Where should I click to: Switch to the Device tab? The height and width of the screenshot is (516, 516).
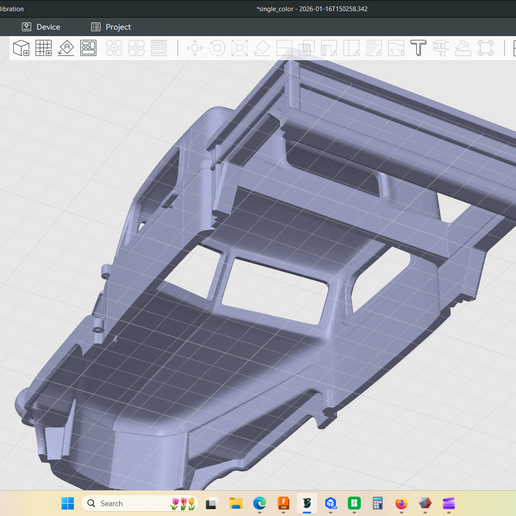[x=41, y=27]
